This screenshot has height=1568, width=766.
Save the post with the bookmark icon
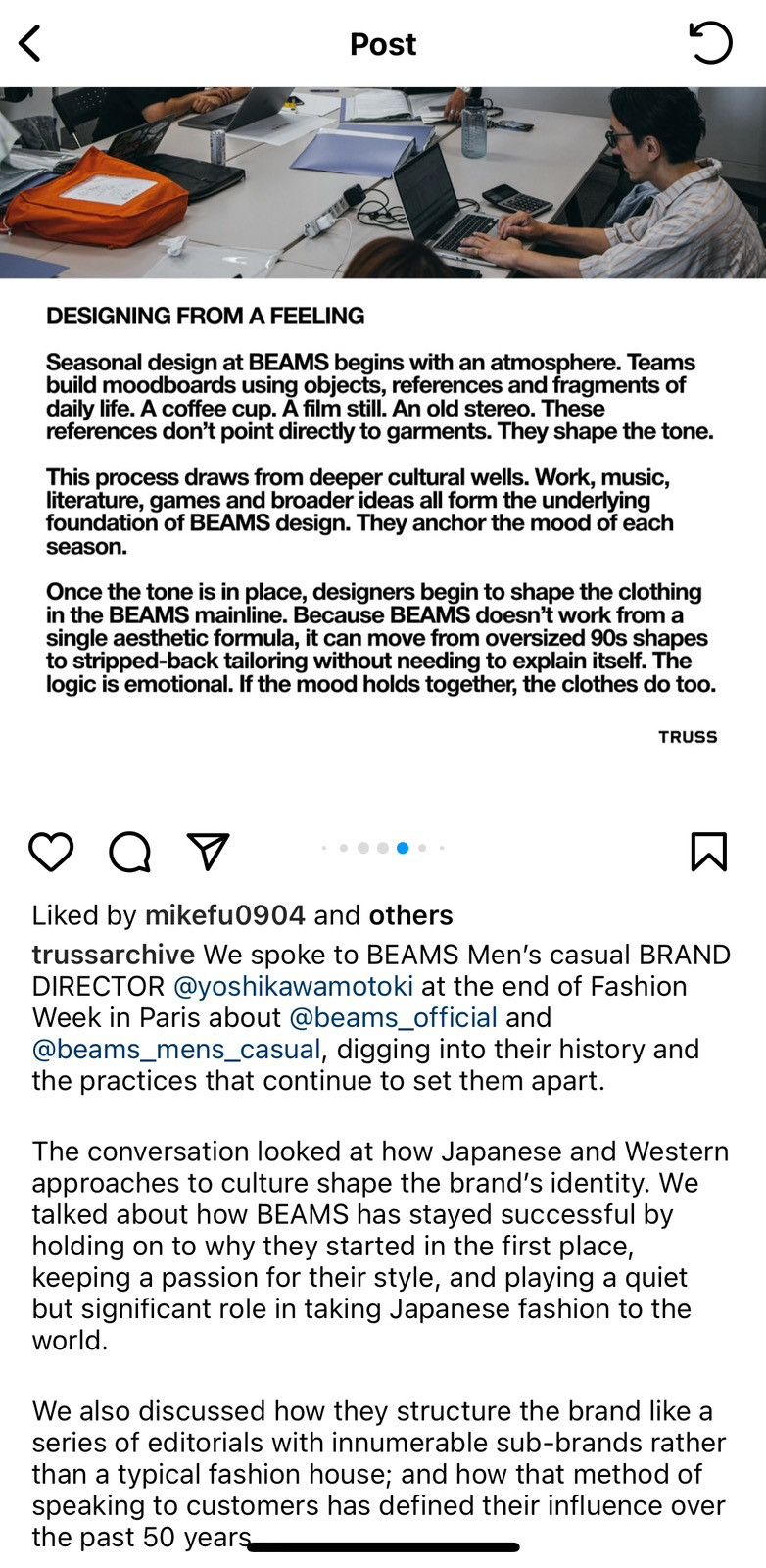pos(708,852)
